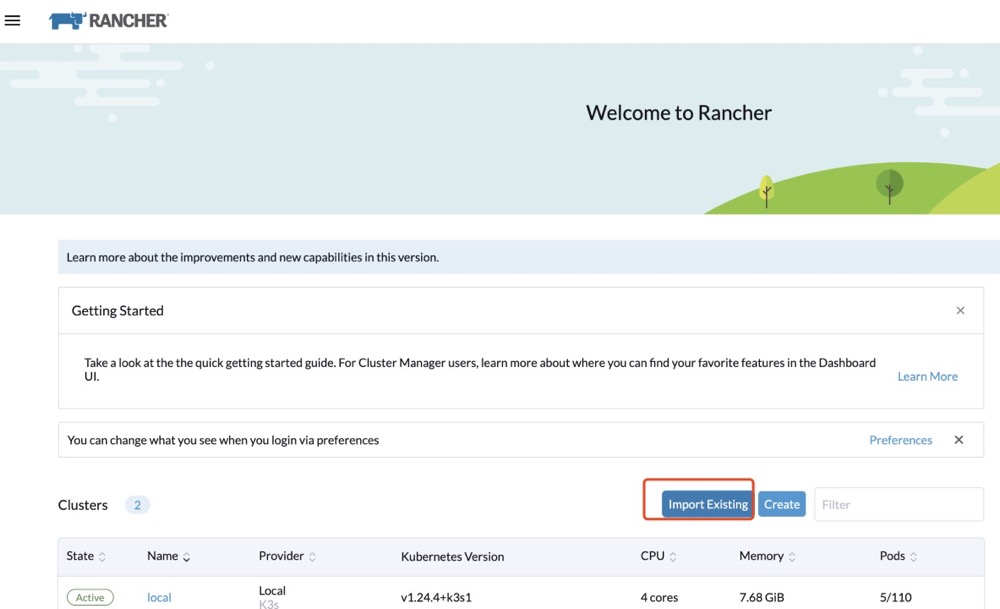Focus the cluster Filter field
This screenshot has width=1000, height=609.
(x=899, y=504)
